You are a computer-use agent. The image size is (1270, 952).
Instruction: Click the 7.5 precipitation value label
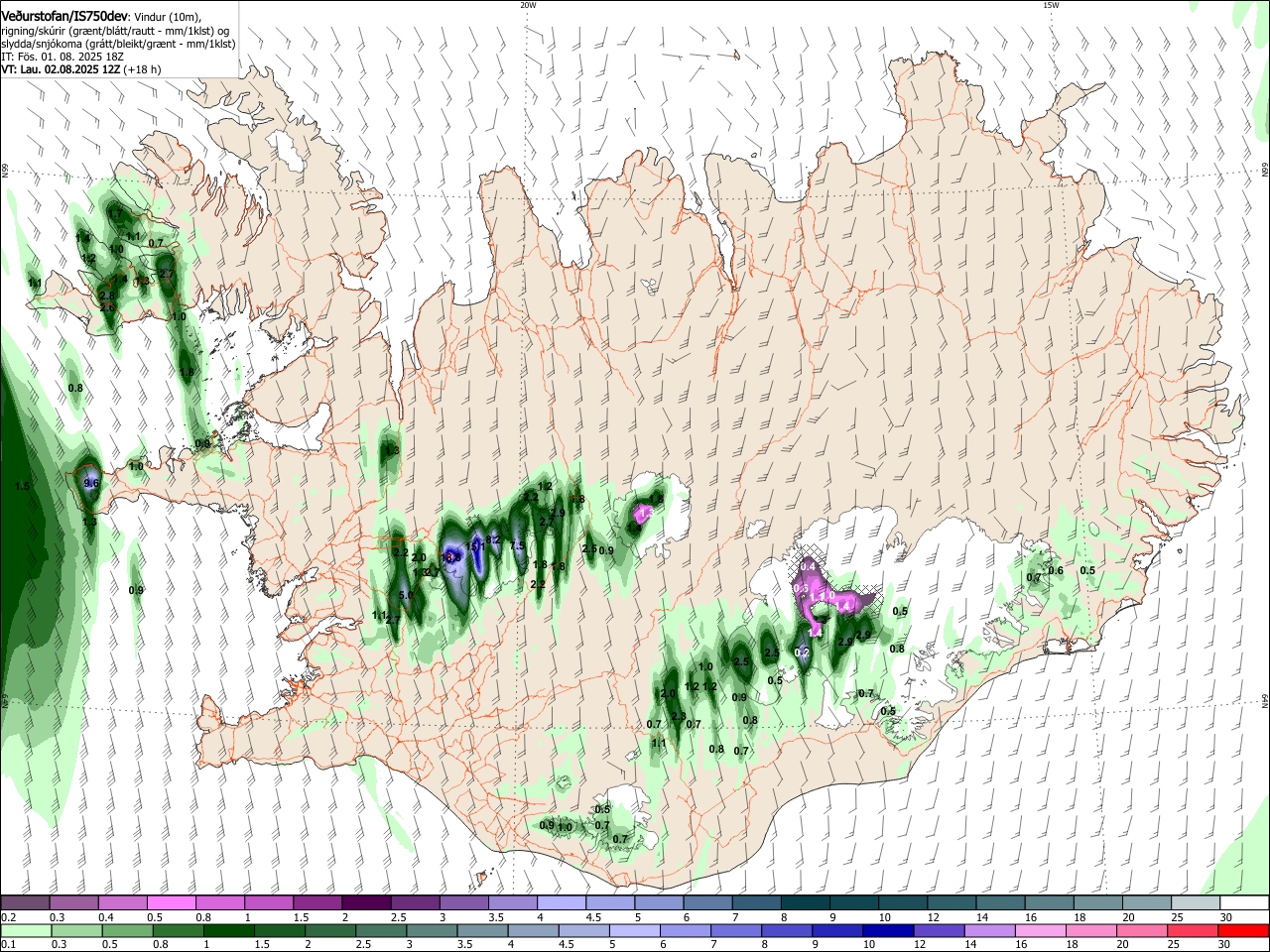click(x=517, y=546)
